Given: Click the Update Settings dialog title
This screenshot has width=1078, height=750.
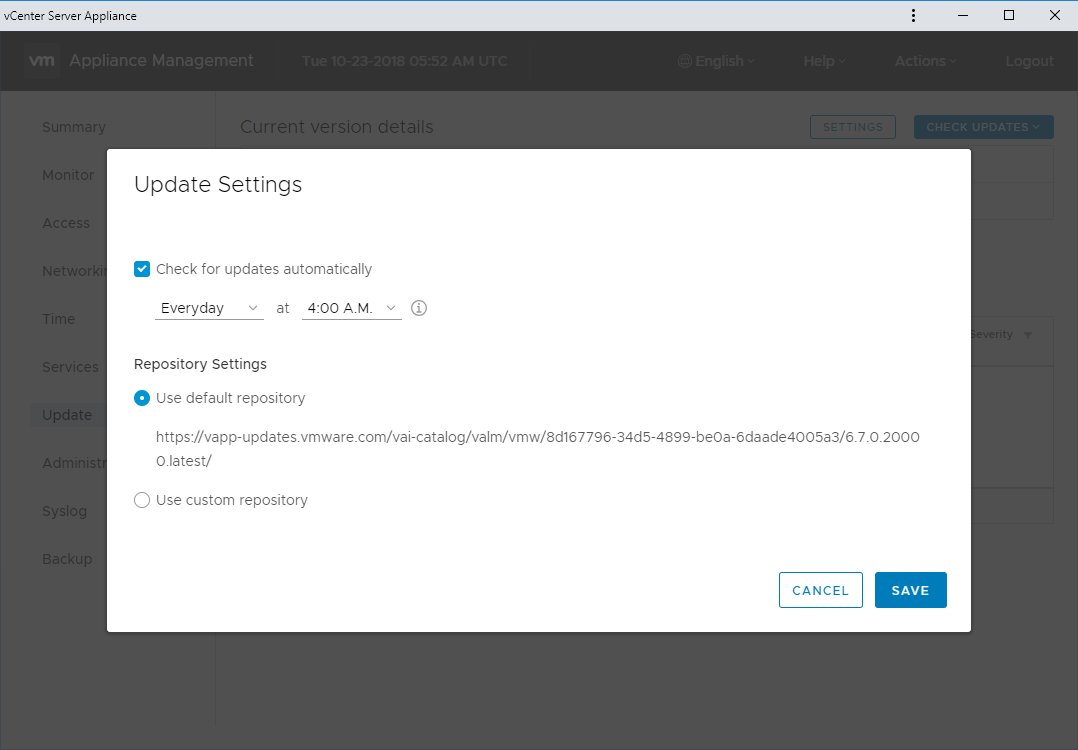Looking at the screenshot, I should tap(218, 184).
